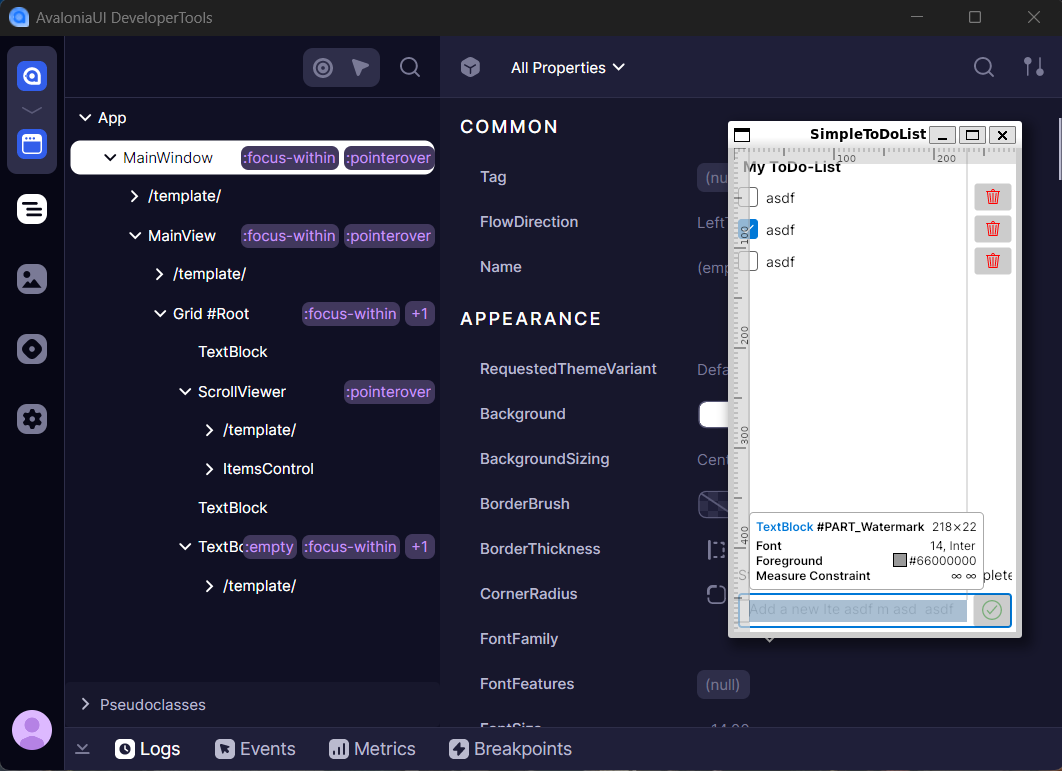Open the property filter sliders icon

tap(1034, 67)
